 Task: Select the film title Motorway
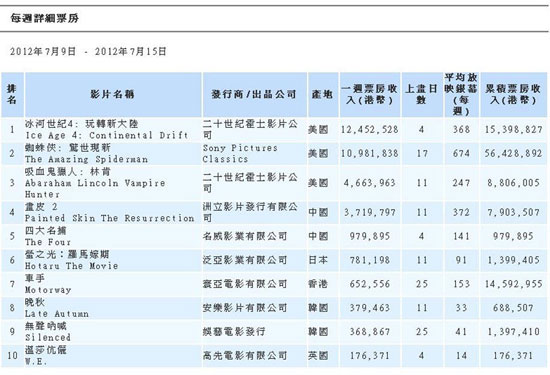coord(48,290)
